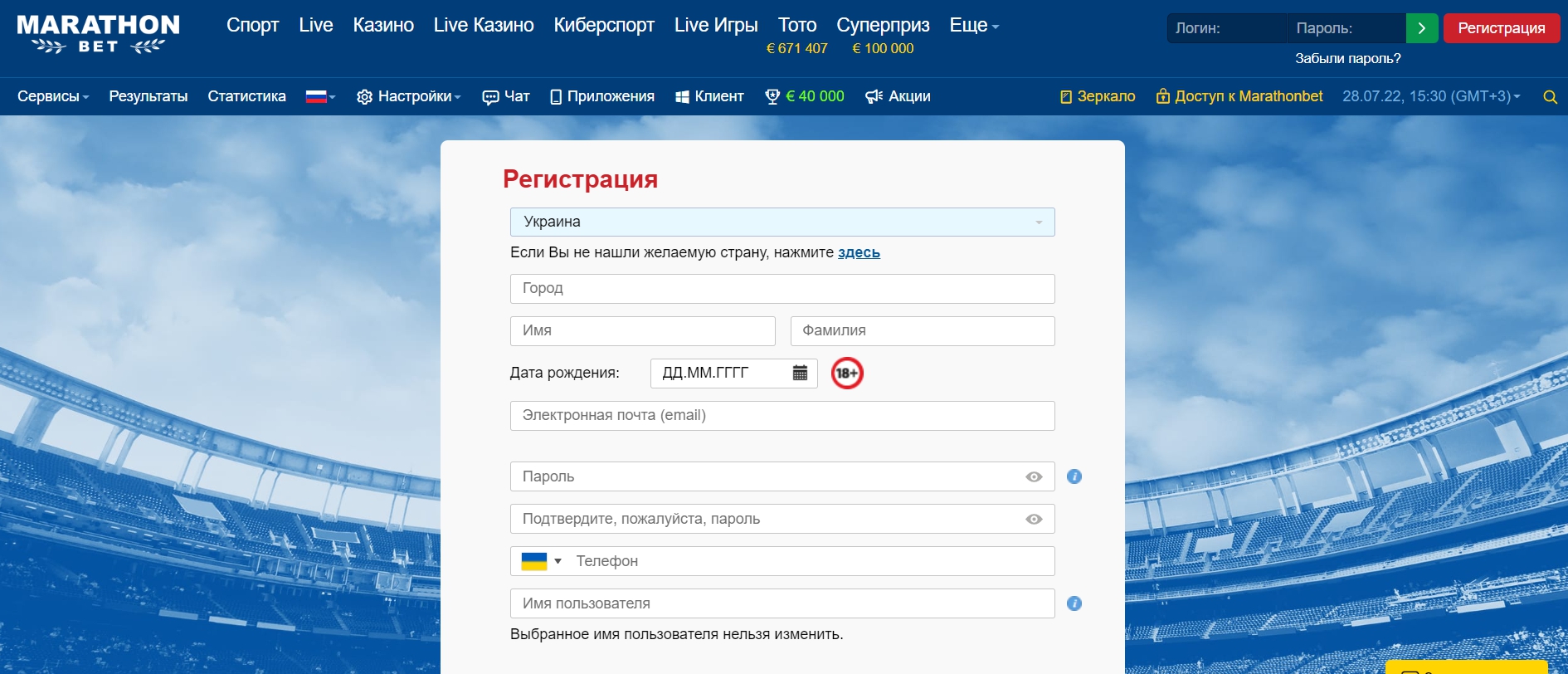The image size is (1568, 674).
Task: Show the password in the confirm password field
Action: tap(1034, 519)
